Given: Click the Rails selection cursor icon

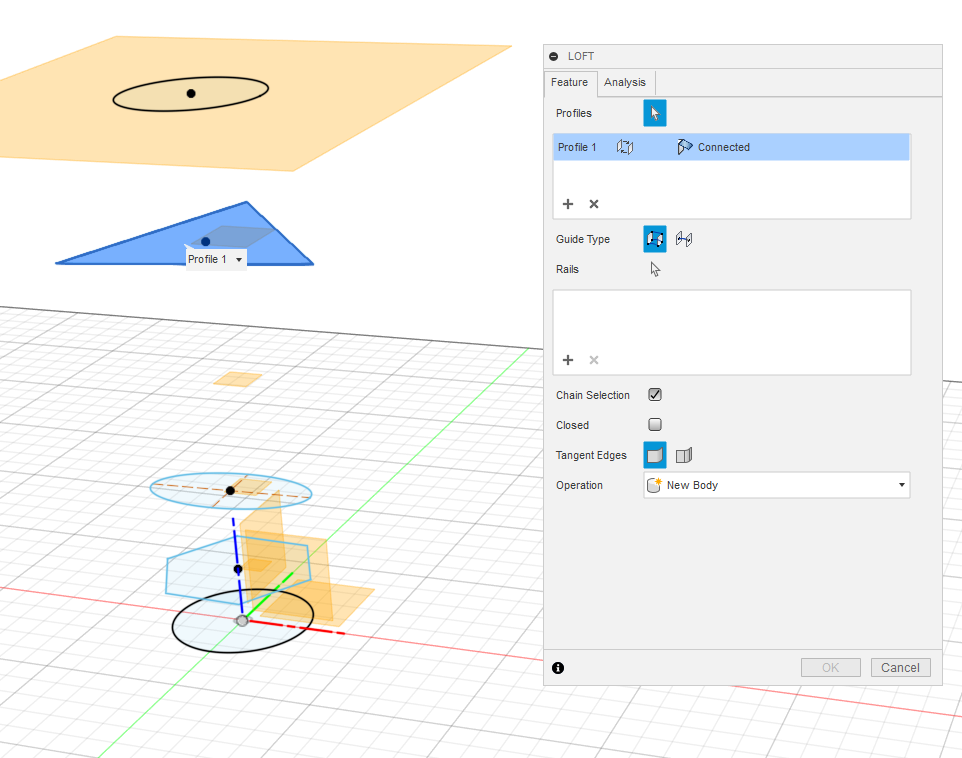Looking at the screenshot, I should point(656,269).
